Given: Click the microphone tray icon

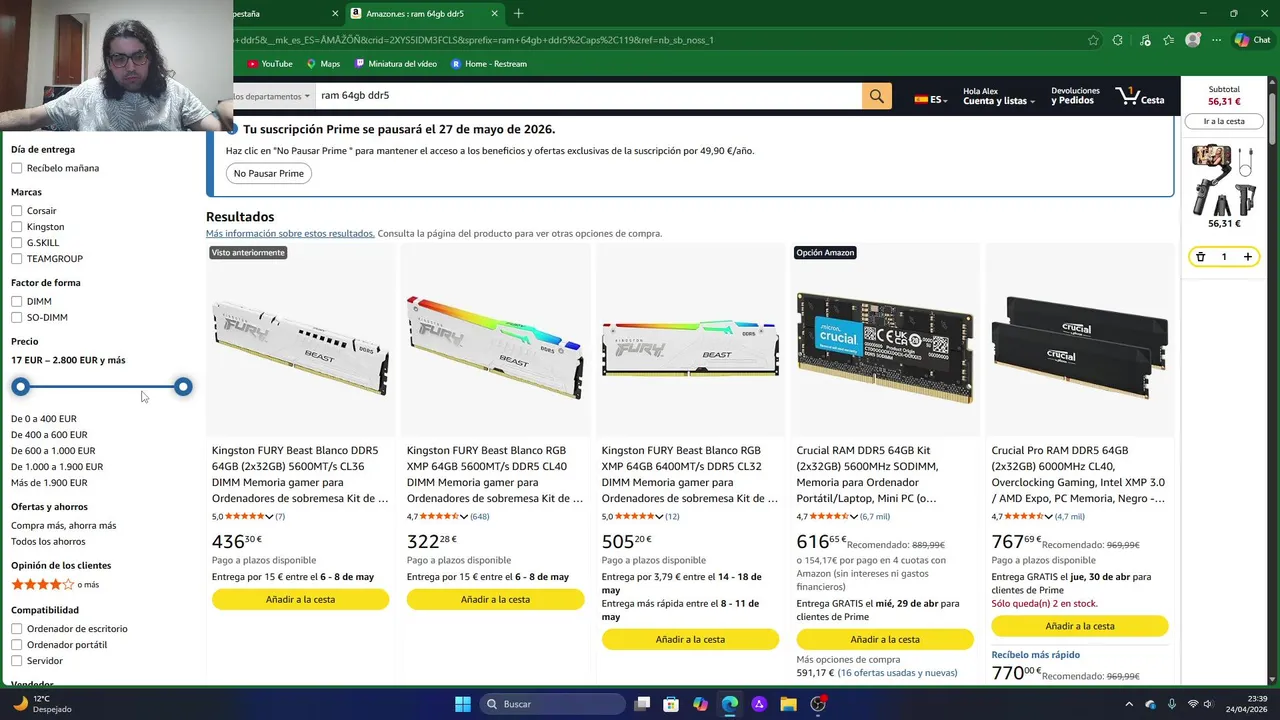Looking at the screenshot, I should click(1171, 704).
